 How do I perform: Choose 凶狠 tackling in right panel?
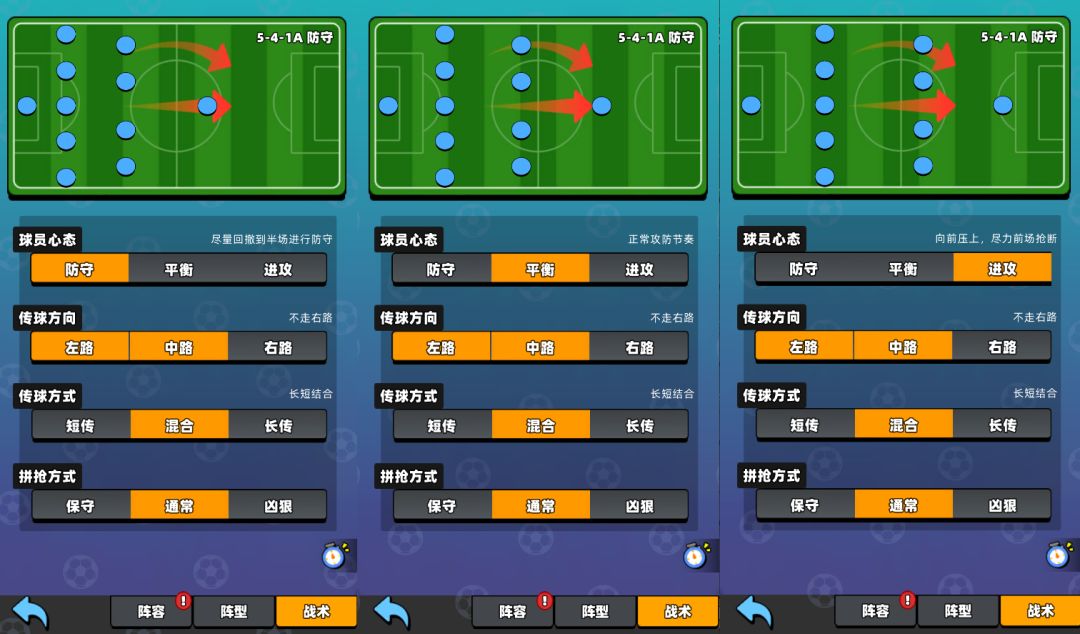coord(1002,505)
